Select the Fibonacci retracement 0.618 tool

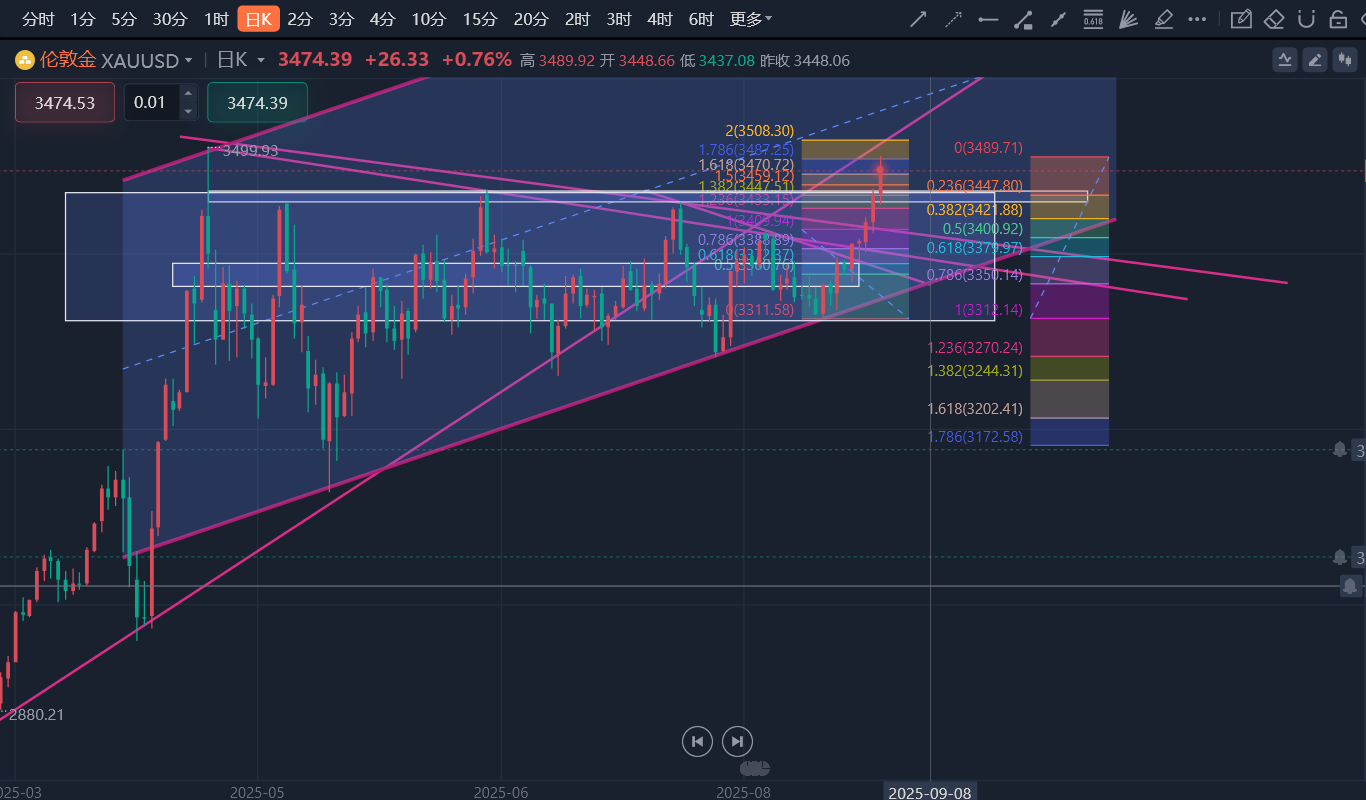(1093, 19)
